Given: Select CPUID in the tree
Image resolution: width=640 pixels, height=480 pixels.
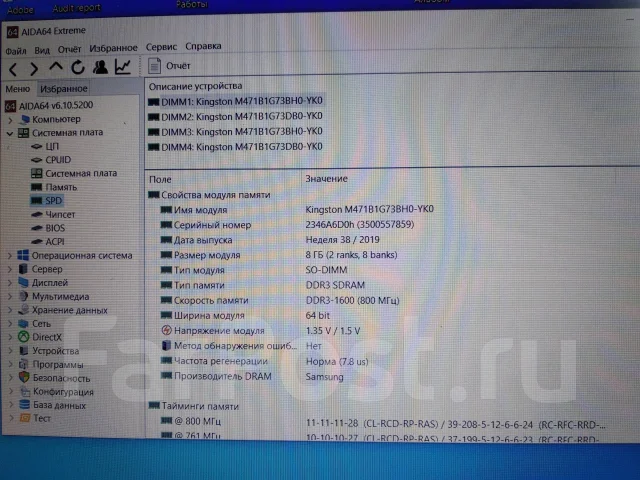Looking at the screenshot, I should point(51,160).
